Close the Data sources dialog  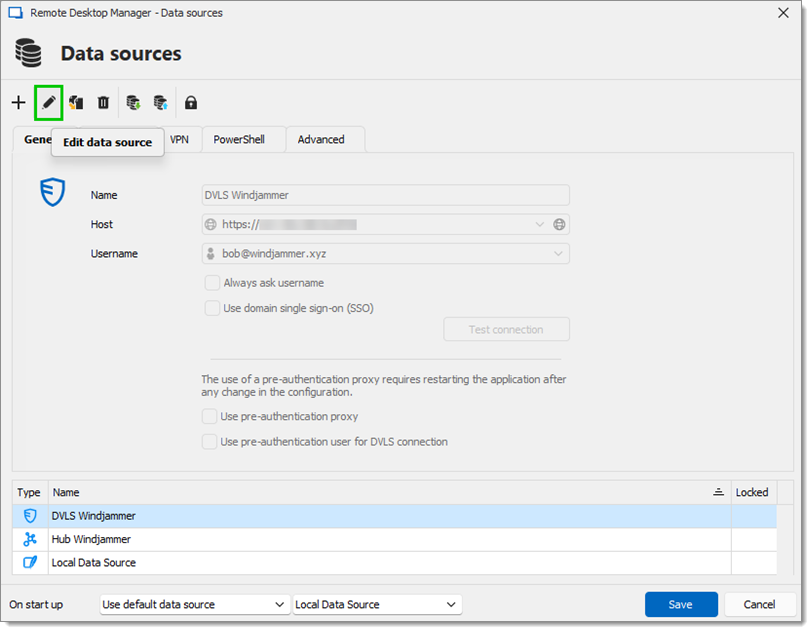tap(784, 12)
